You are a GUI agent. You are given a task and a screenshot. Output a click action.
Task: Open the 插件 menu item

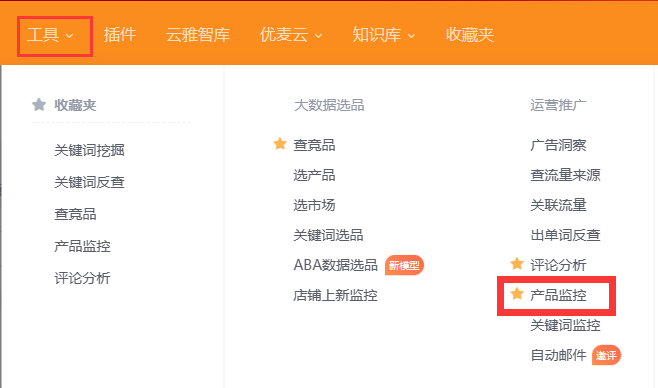coord(120,35)
